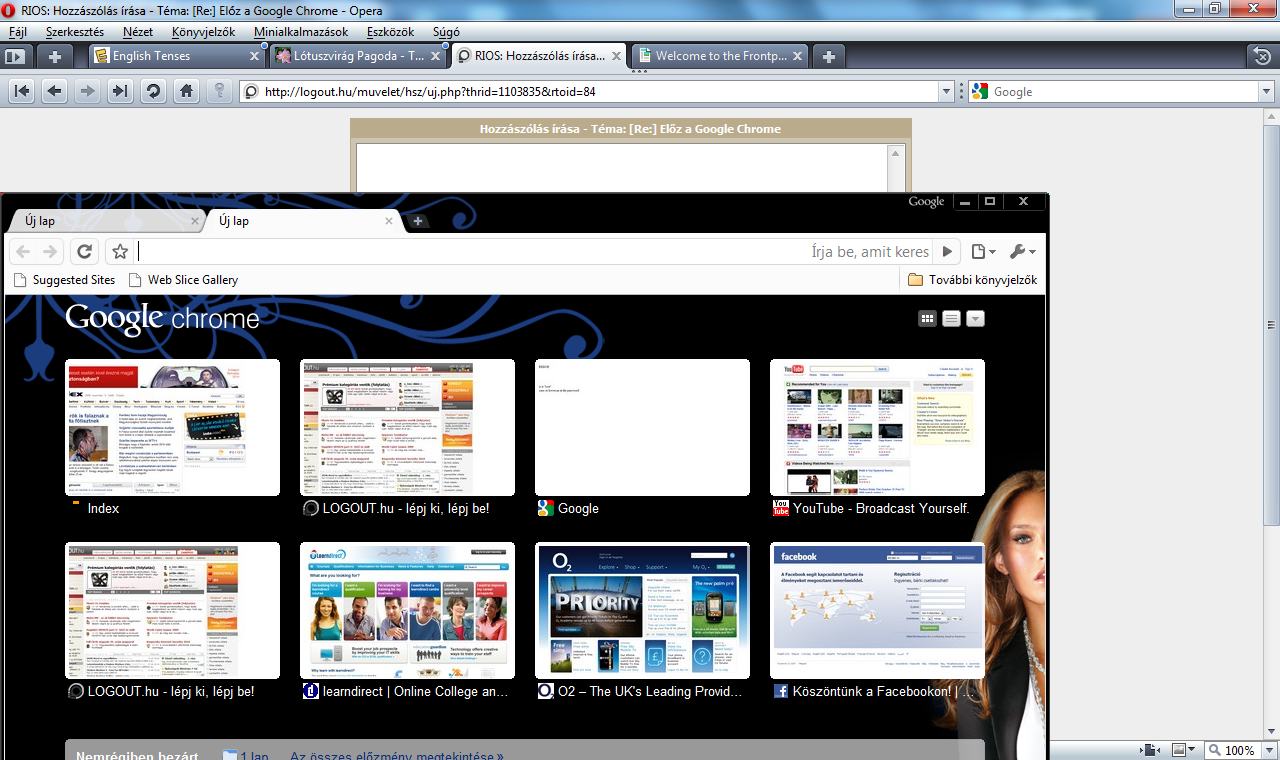
Task: Open the learndirect page thumbnail
Action: (407, 610)
